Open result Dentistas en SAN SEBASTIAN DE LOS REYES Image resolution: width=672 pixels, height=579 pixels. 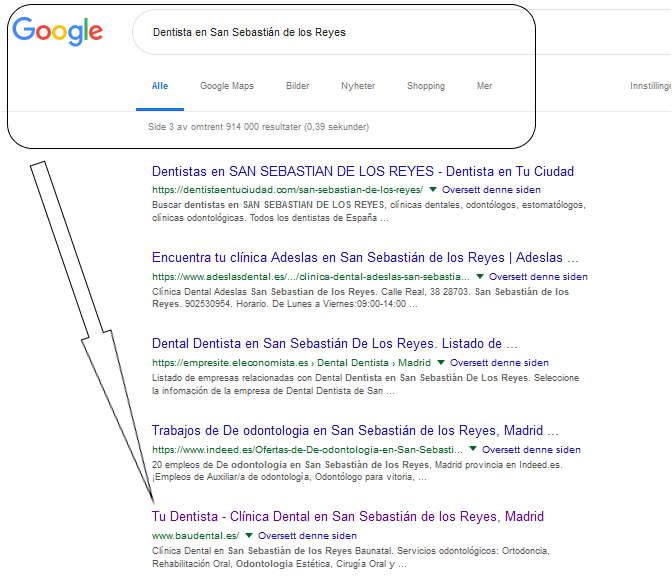tap(363, 171)
